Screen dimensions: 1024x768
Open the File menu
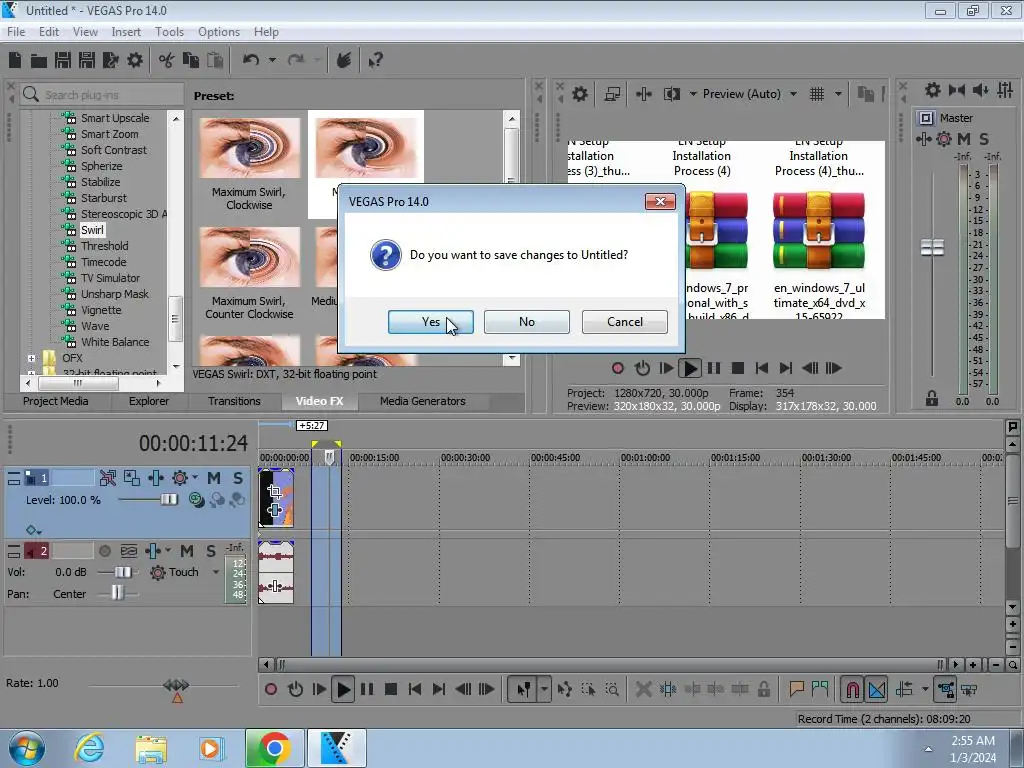(16, 31)
